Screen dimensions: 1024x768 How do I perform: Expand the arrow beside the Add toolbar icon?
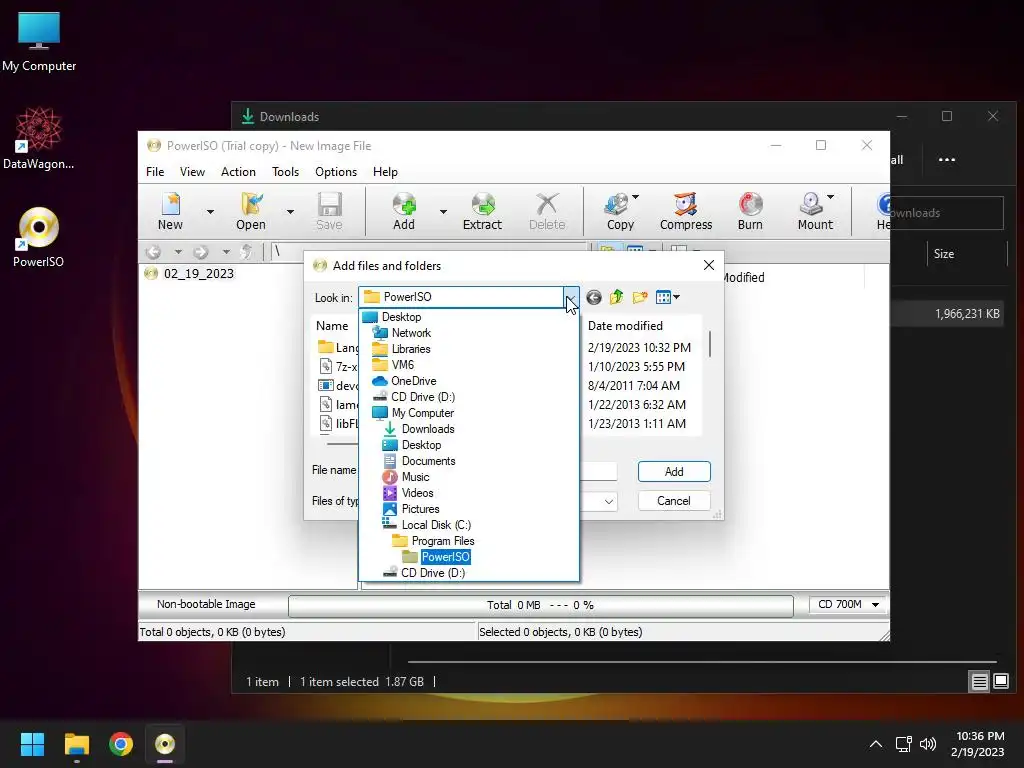(443, 212)
